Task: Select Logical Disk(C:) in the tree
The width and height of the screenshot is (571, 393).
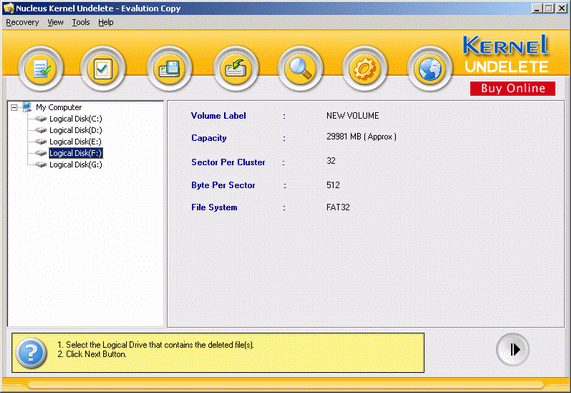Action: click(x=76, y=119)
